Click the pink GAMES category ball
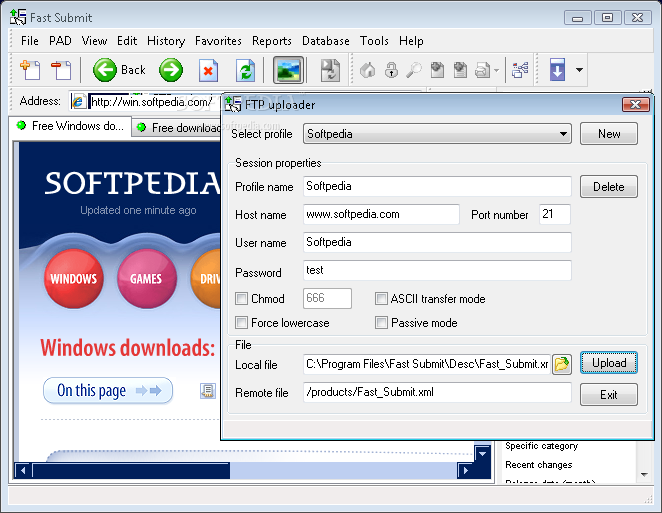 147,278
